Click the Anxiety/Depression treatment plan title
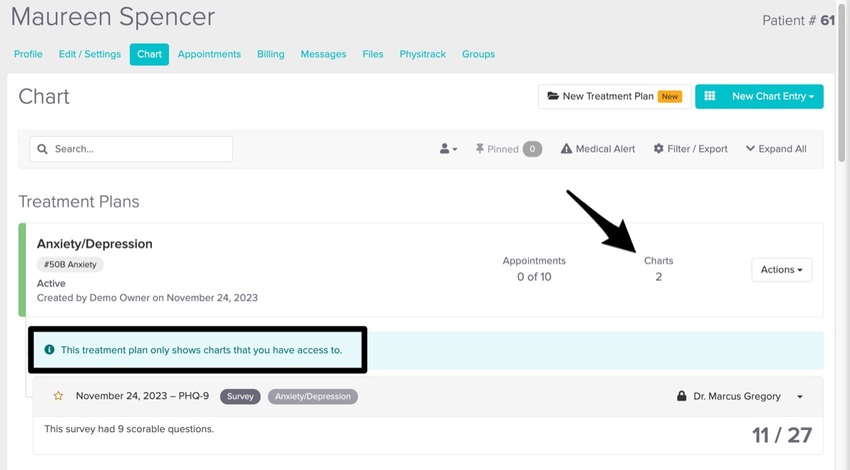850x470 pixels. 94,244
